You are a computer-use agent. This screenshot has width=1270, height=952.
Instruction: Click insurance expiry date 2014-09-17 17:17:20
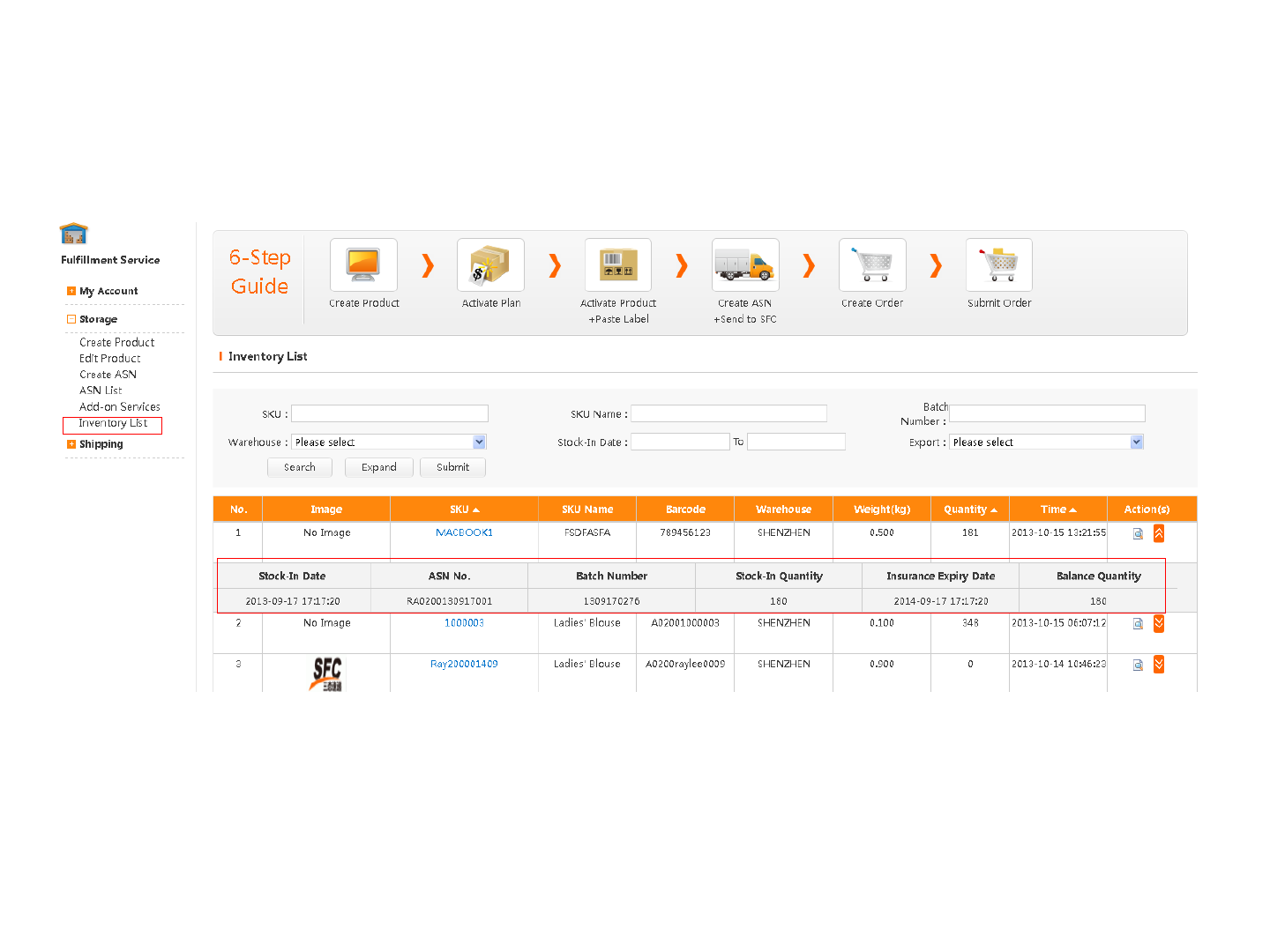point(941,601)
